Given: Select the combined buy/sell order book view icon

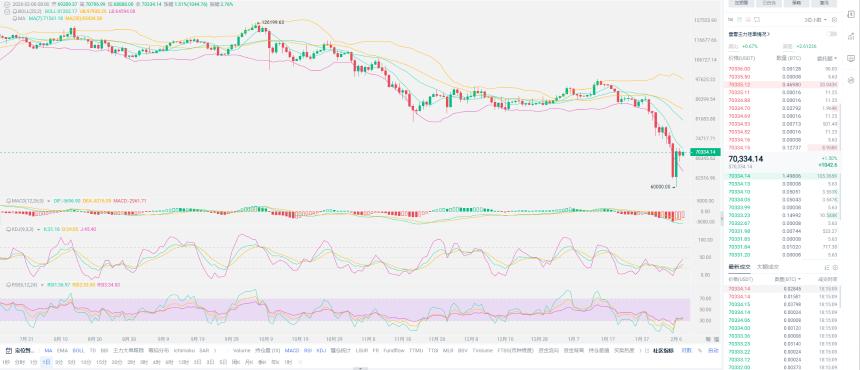Looking at the screenshot, I should pyautogui.click(x=731, y=20).
